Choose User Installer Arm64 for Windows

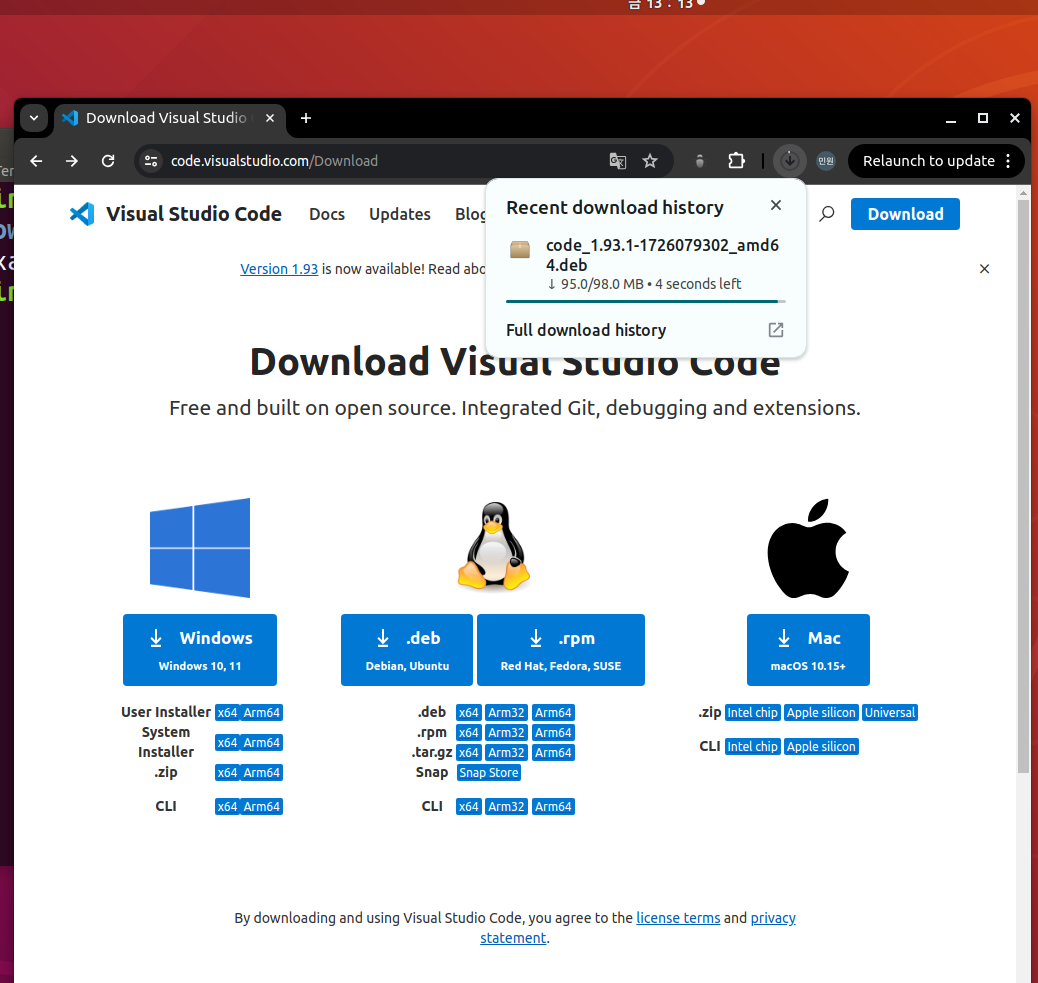coord(261,713)
